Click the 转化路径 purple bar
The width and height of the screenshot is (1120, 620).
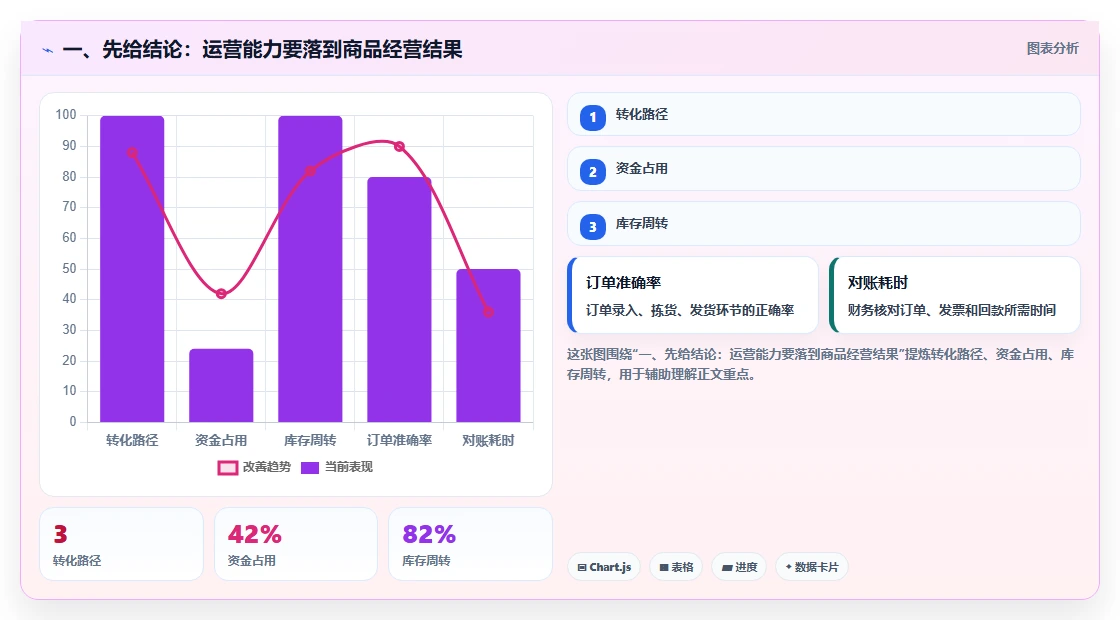132,269
